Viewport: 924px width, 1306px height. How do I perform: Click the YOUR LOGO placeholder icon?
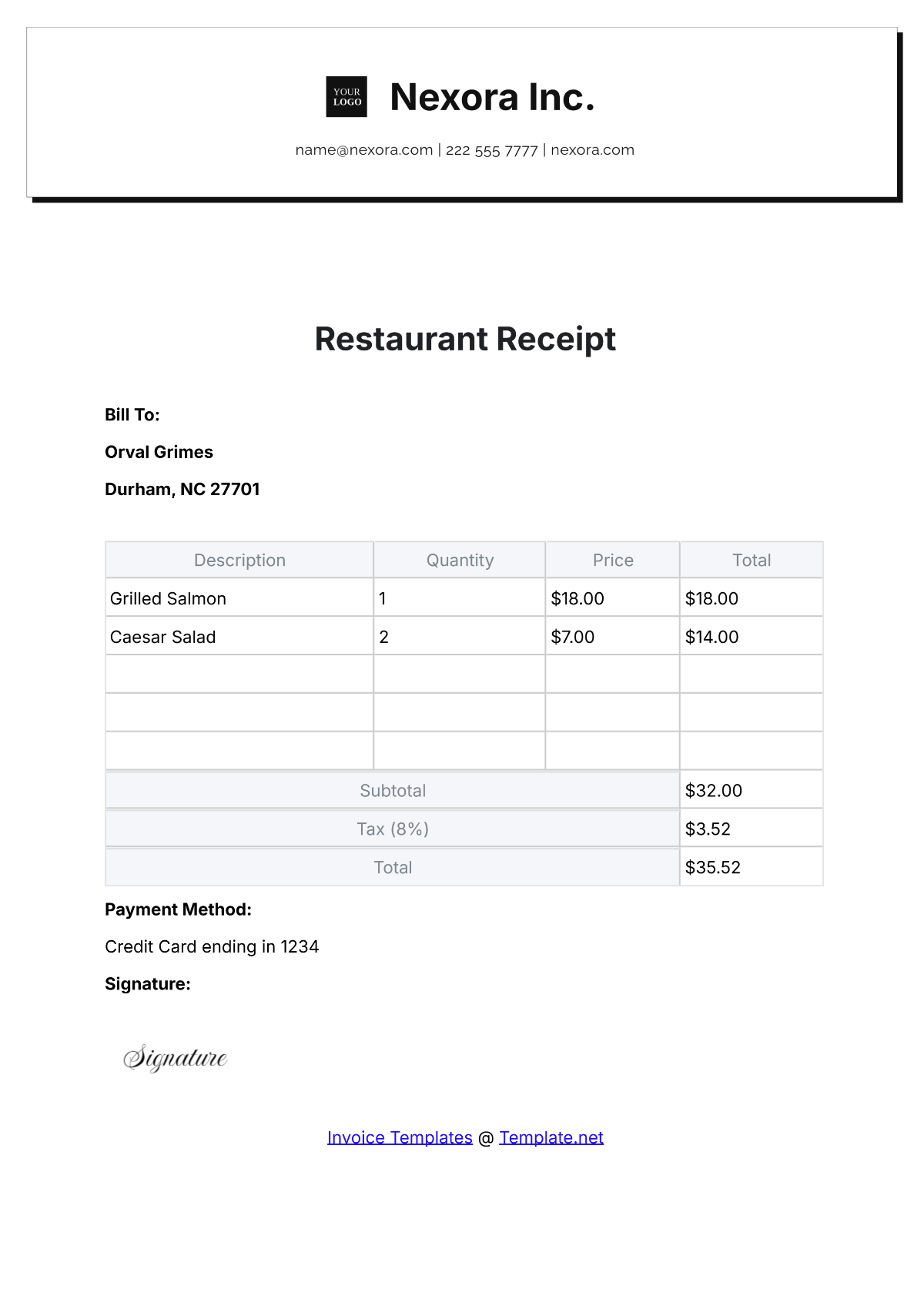point(346,97)
